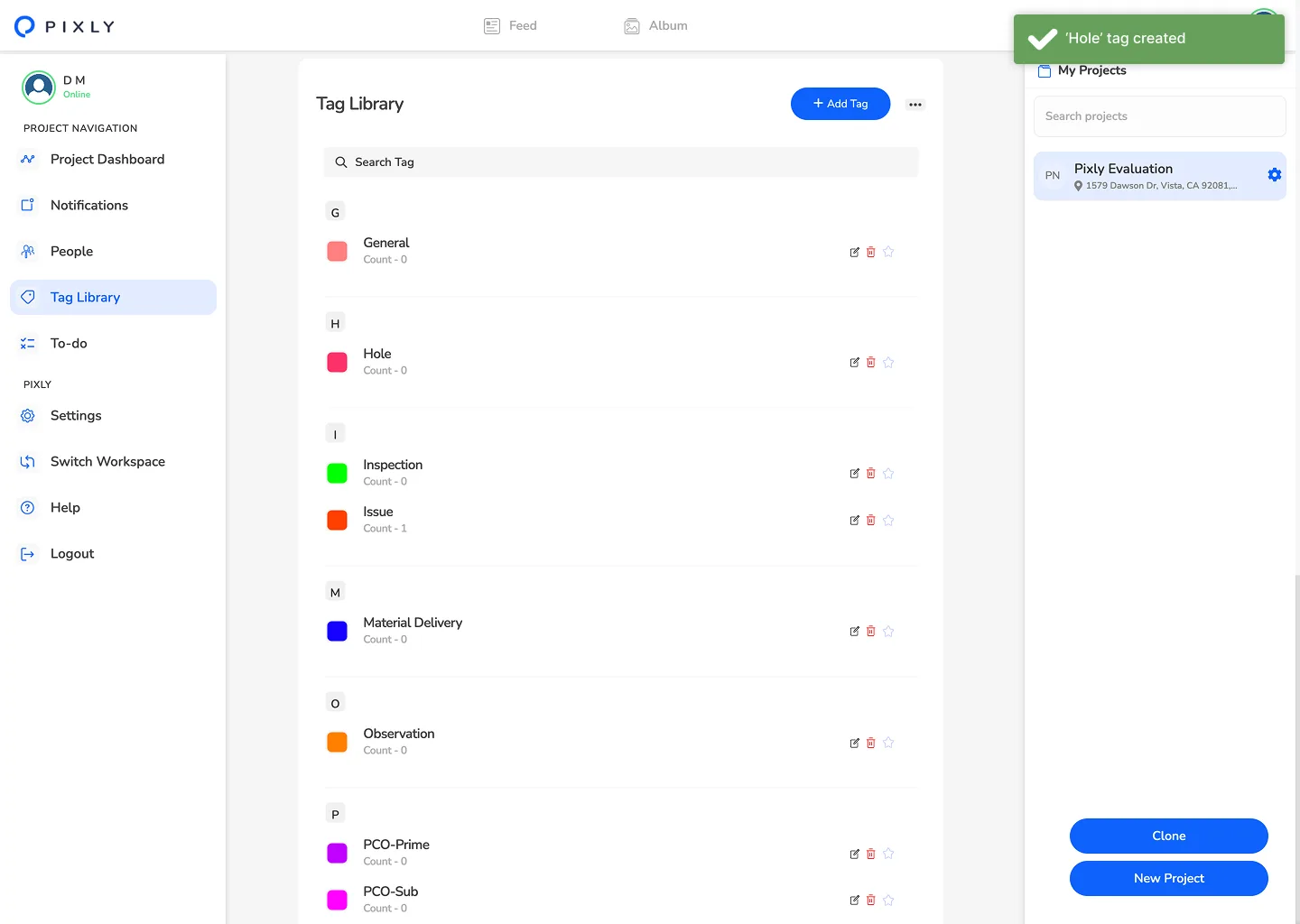1300x924 pixels.
Task: Select Tag Library in sidebar
Action: point(113,298)
